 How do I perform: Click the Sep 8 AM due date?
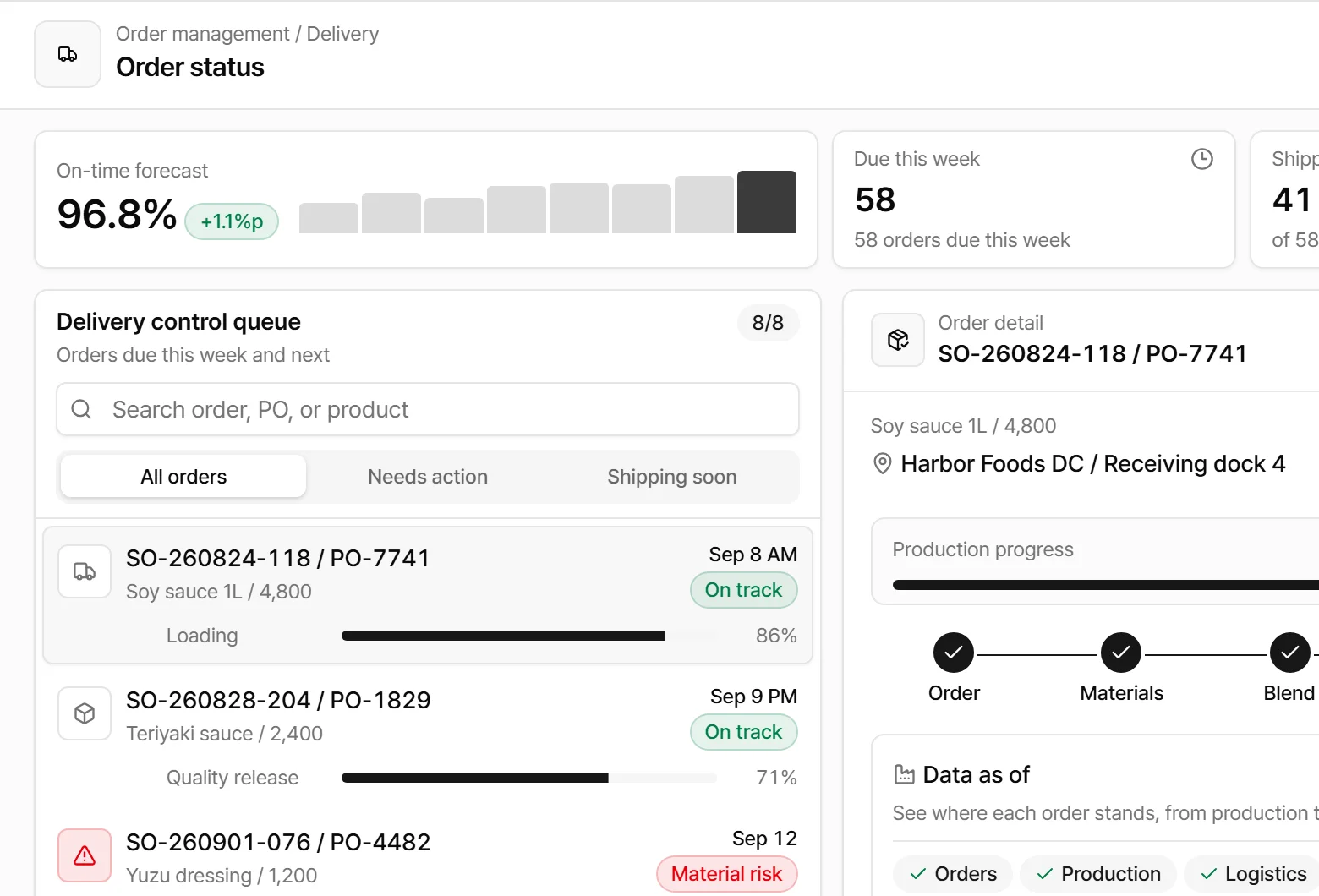point(753,555)
